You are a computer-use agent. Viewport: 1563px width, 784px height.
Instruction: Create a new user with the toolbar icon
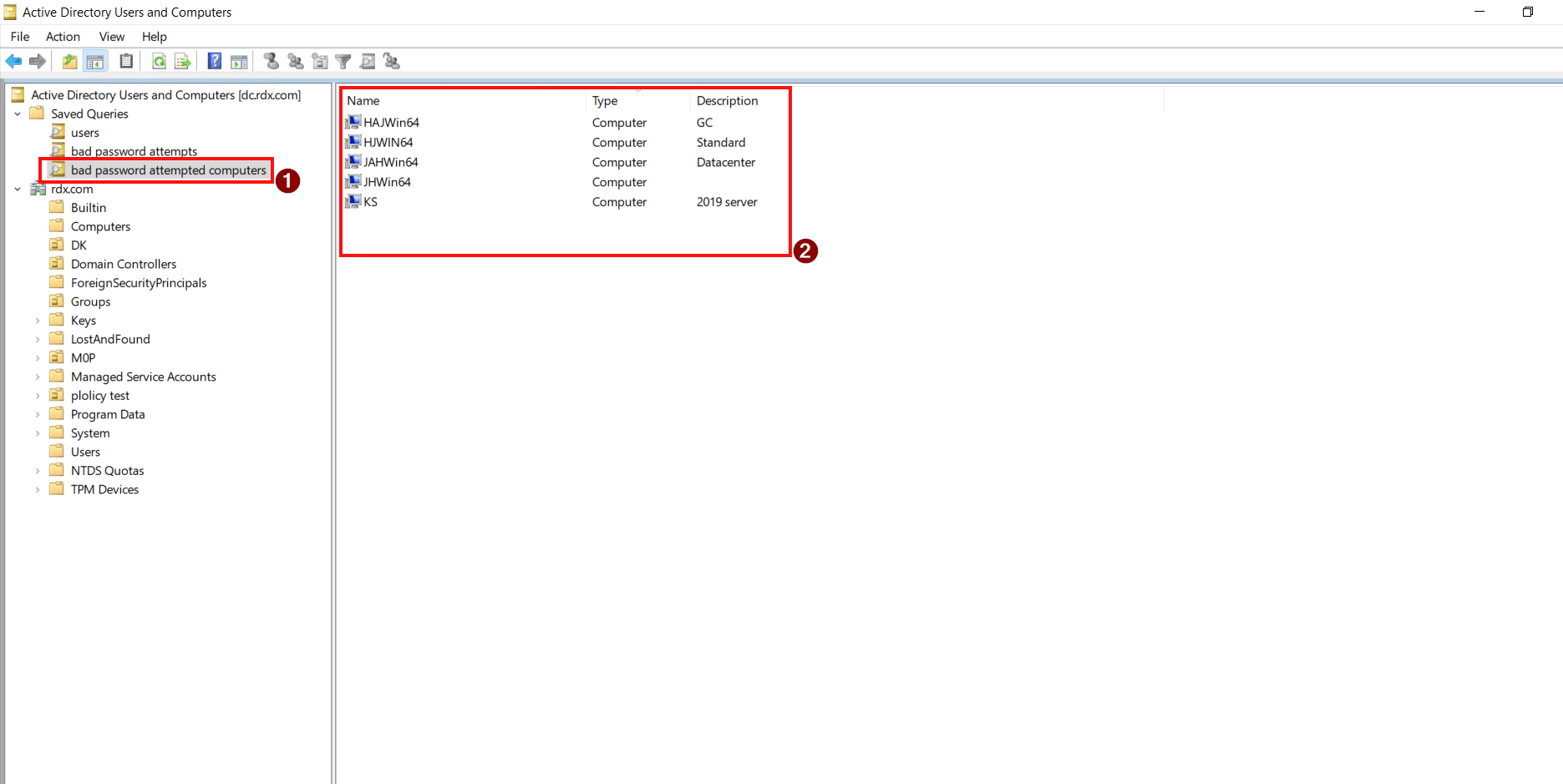(270, 61)
